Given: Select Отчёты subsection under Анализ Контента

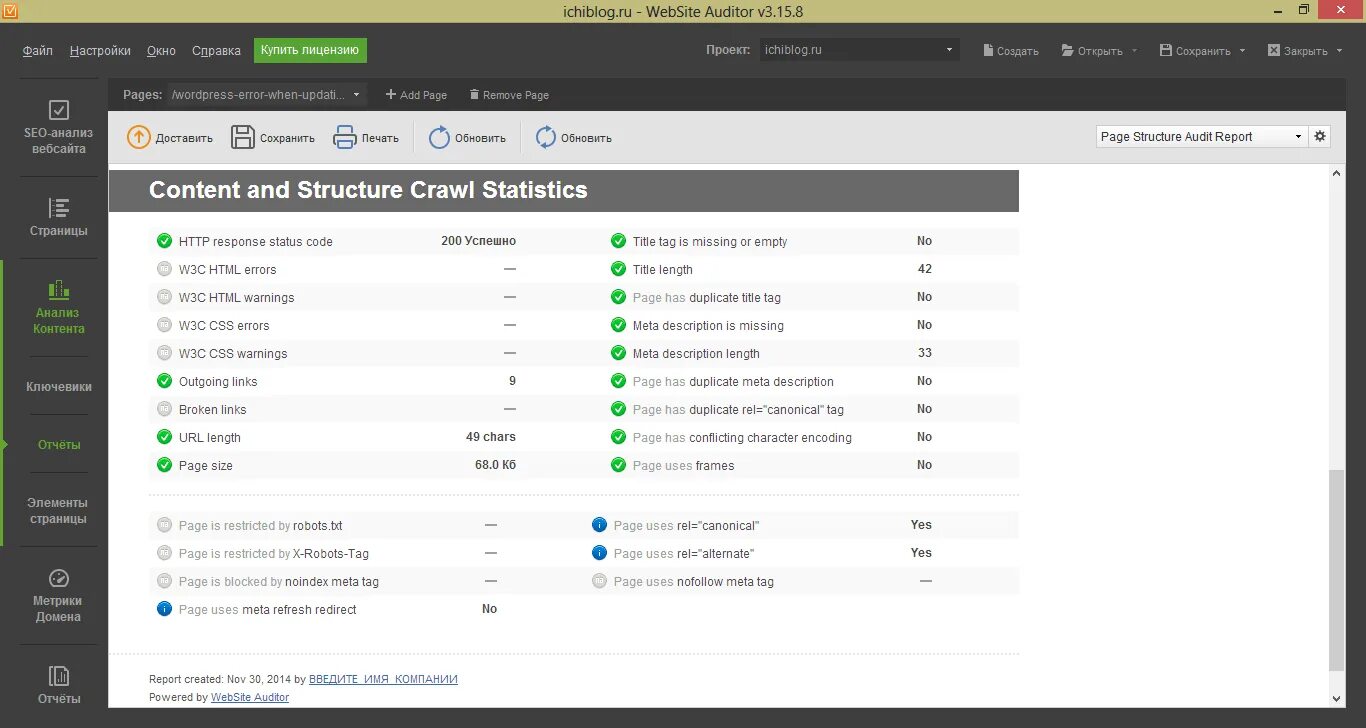Looking at the screenshot, I should click(x=59, y=445).
